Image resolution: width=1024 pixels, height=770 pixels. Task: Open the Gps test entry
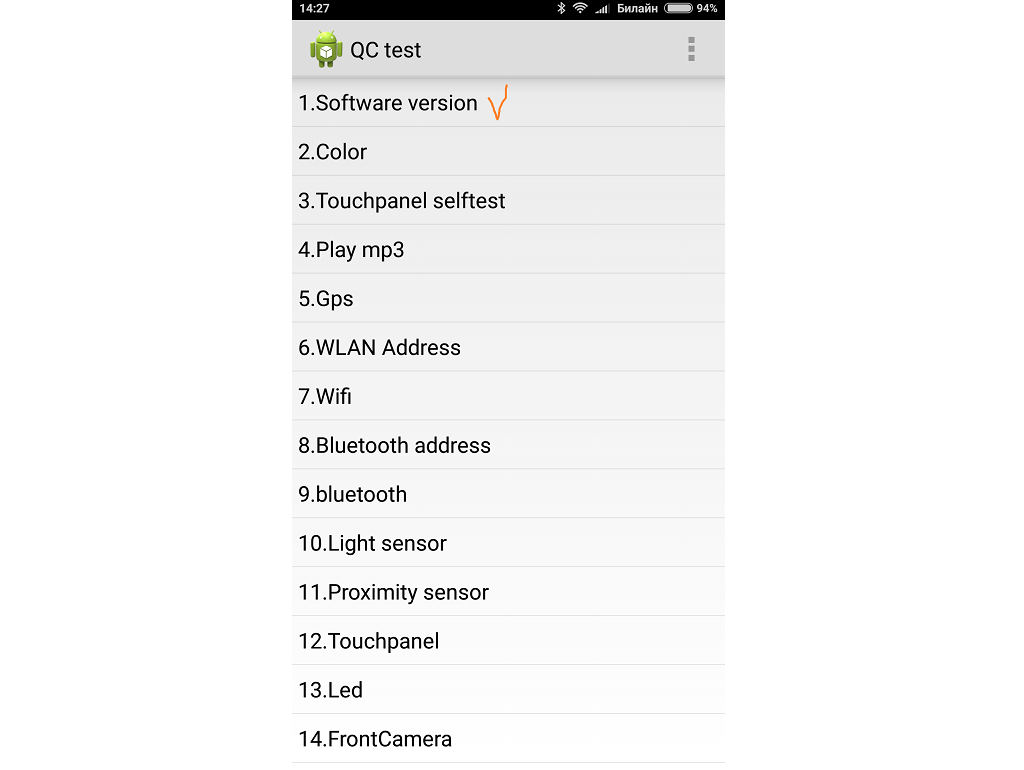326,299
